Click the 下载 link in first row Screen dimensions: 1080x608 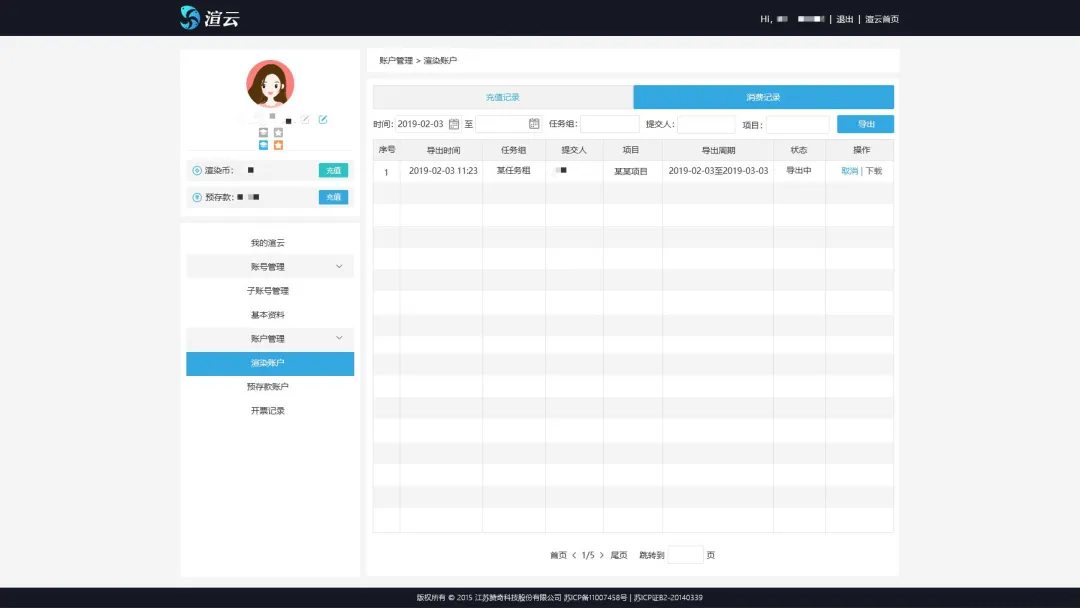pyautogui.click(x=874, y=171)
